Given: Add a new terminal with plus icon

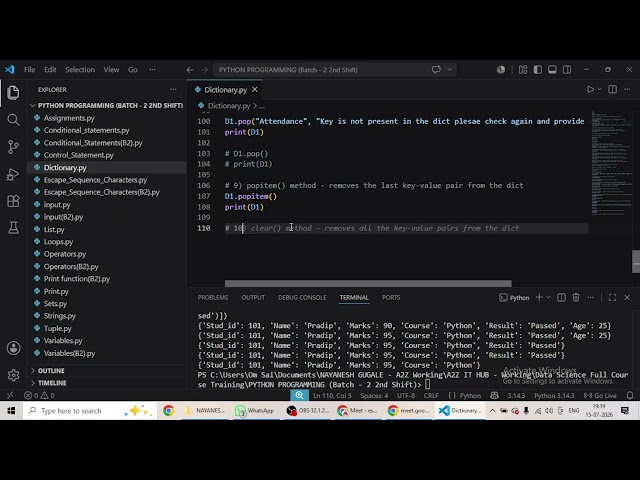Looking at the screenshot, I should click(x=539, y=298).
